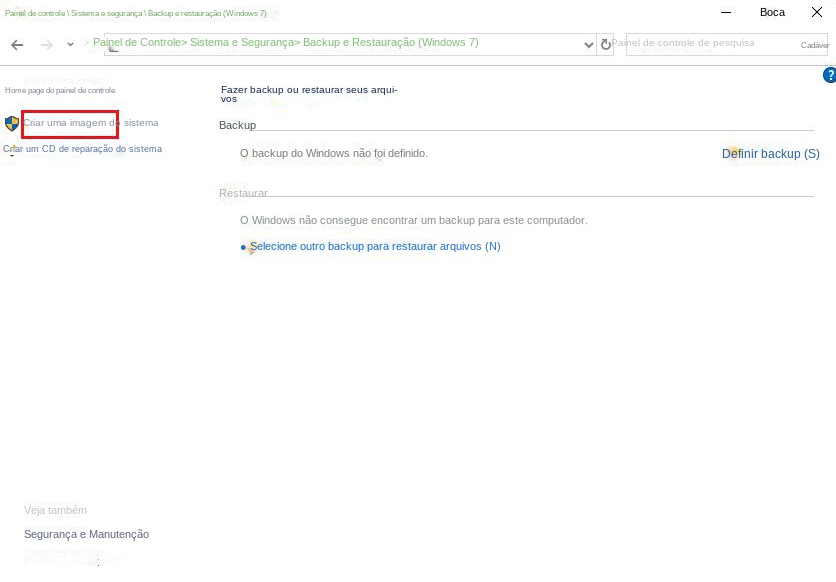Select Backup e Restauração (Windows 7) breadcrumb
The width and height of the screenshot is (836, 582).
390,43
